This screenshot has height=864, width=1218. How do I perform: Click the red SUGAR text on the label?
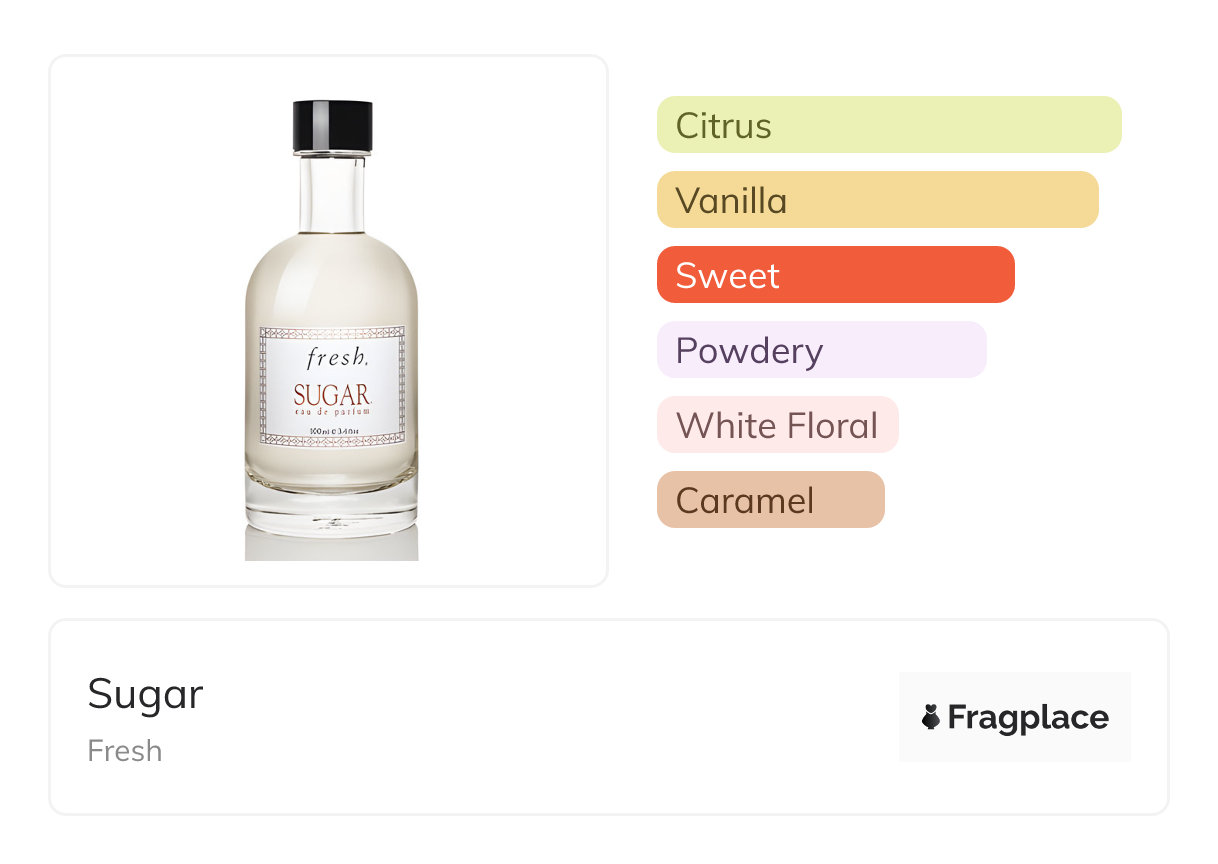click(x=332, y=395)
